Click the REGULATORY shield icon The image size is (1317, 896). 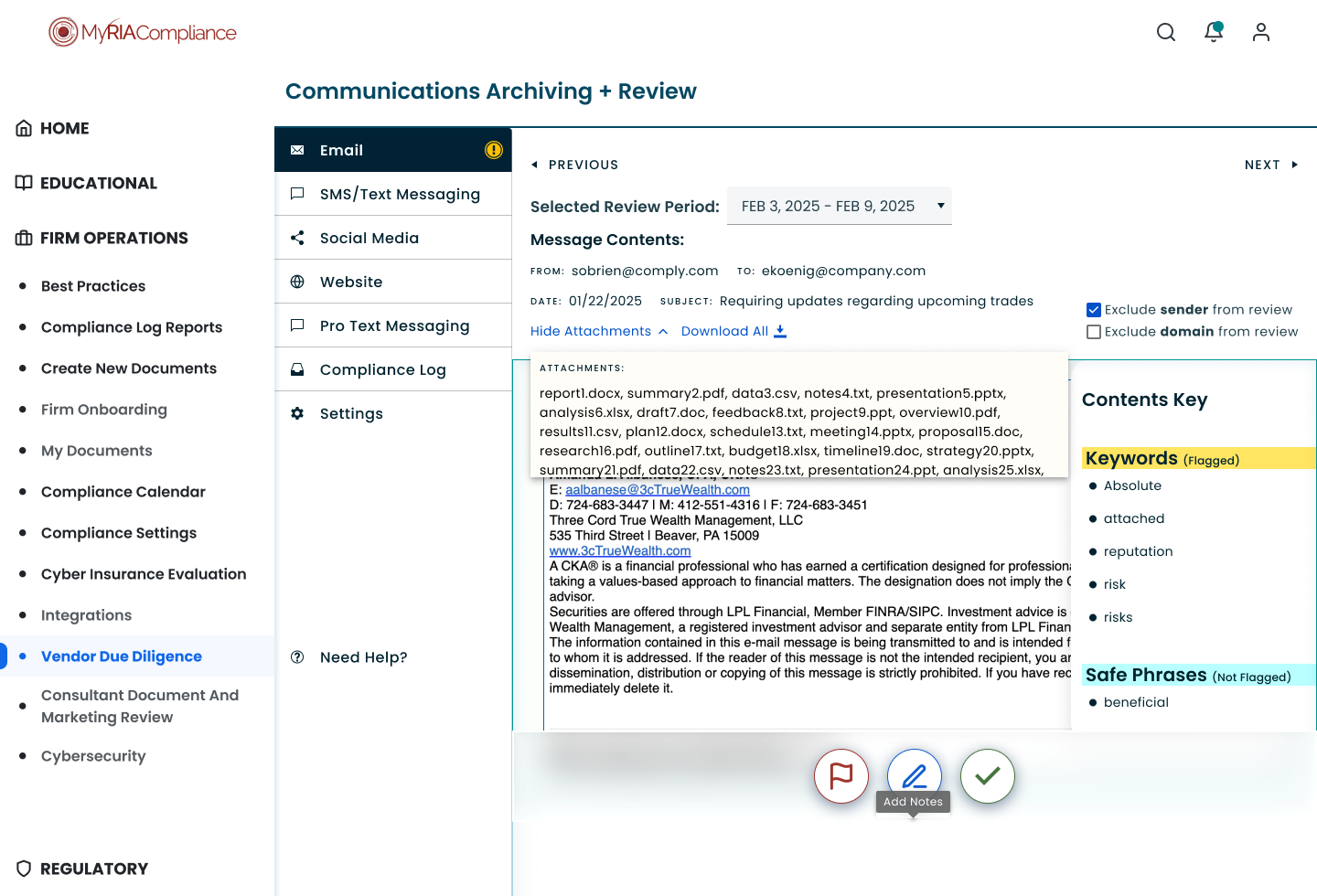coord(24,869)
